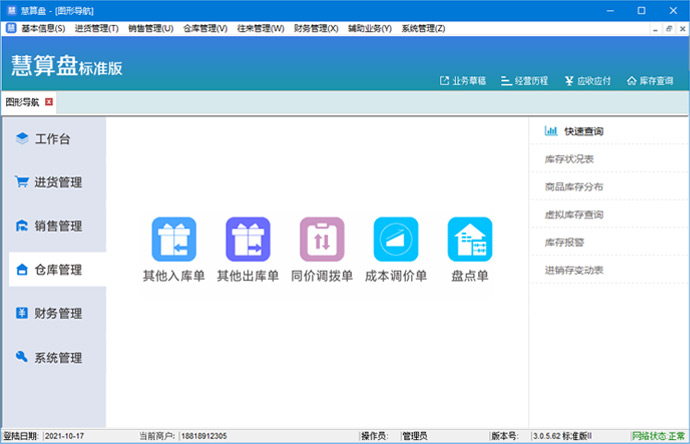Click the 业务草稿 toolbar shortcut
The width and height of the screenshot is (690, 444).
[463, 80]
